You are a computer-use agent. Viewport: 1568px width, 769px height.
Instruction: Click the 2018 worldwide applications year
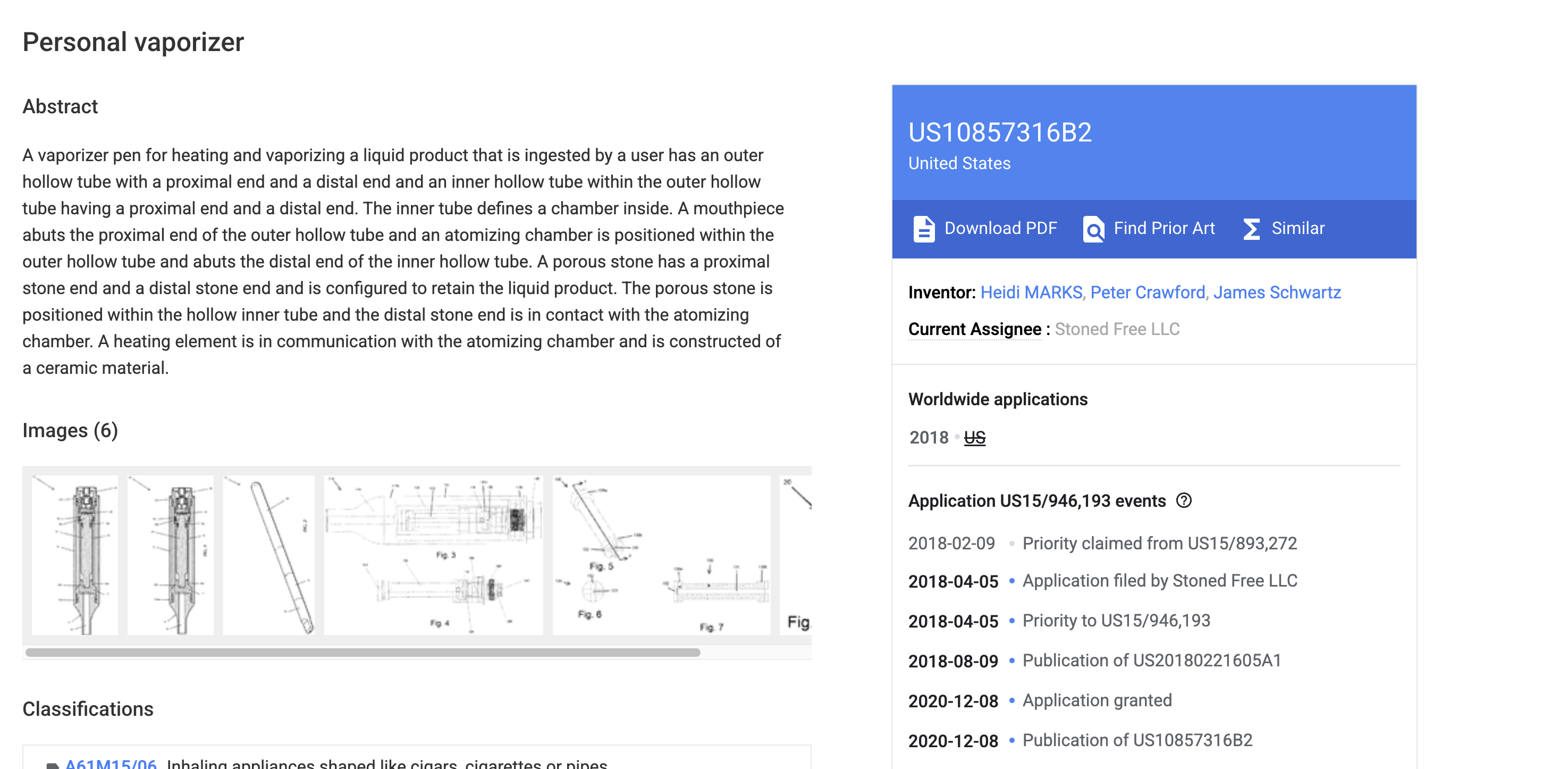tap(929, 437)
